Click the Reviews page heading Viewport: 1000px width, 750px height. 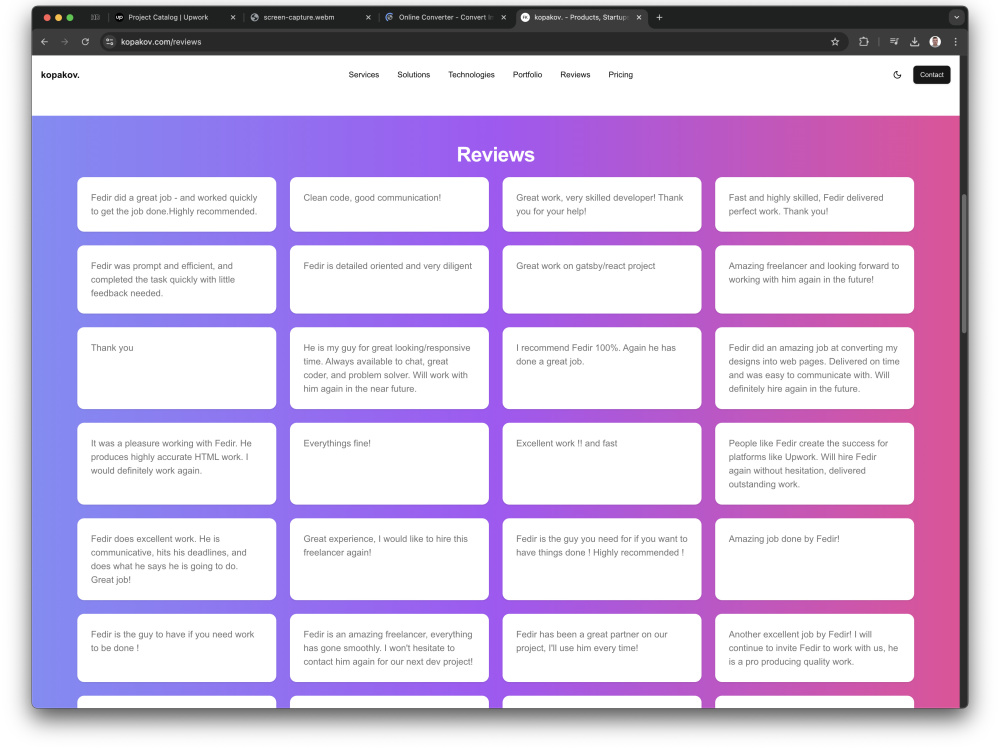tap(496, 155)
